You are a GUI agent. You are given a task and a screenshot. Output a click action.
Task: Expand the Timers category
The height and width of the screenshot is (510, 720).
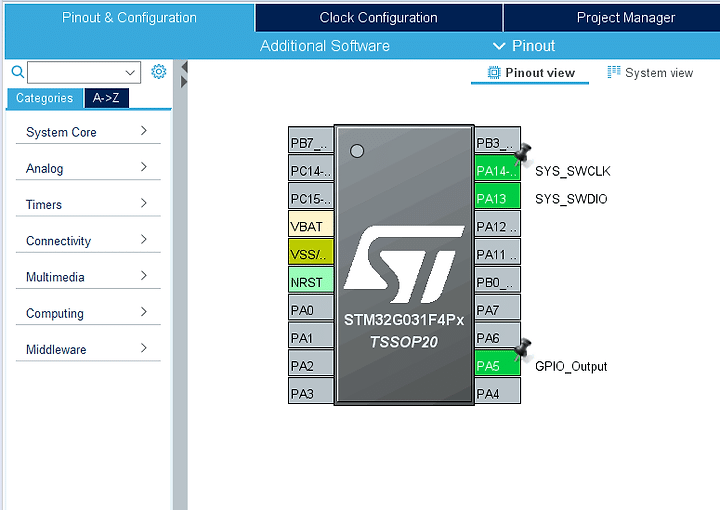click(88, 204)
